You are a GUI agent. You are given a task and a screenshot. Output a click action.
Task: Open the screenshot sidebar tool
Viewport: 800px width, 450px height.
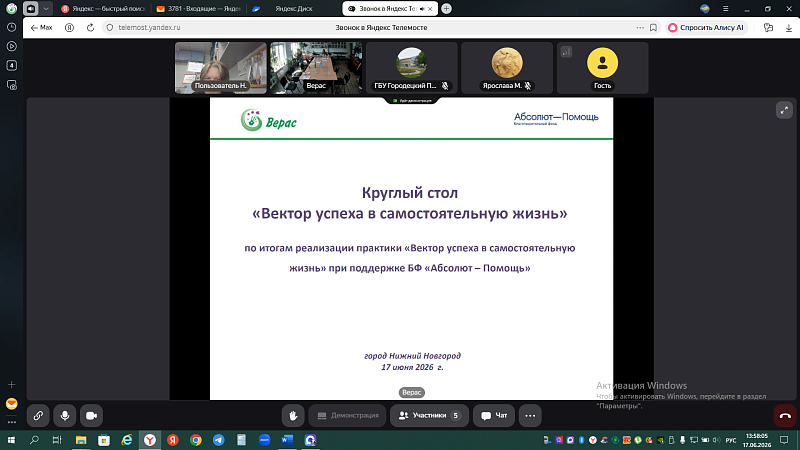(11, 85)
